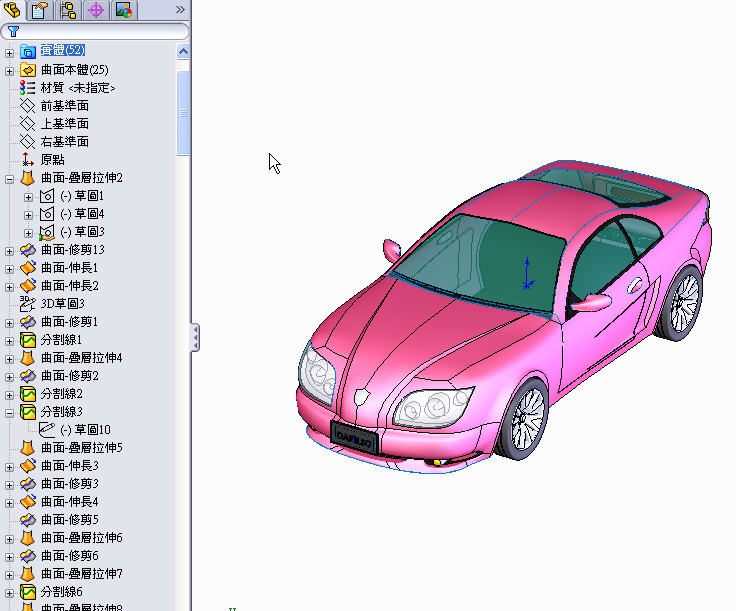Expand the 曲面-疊層拉伸4 feature
The width and height of the screenshot is (736, 611).
click(9, 359)
